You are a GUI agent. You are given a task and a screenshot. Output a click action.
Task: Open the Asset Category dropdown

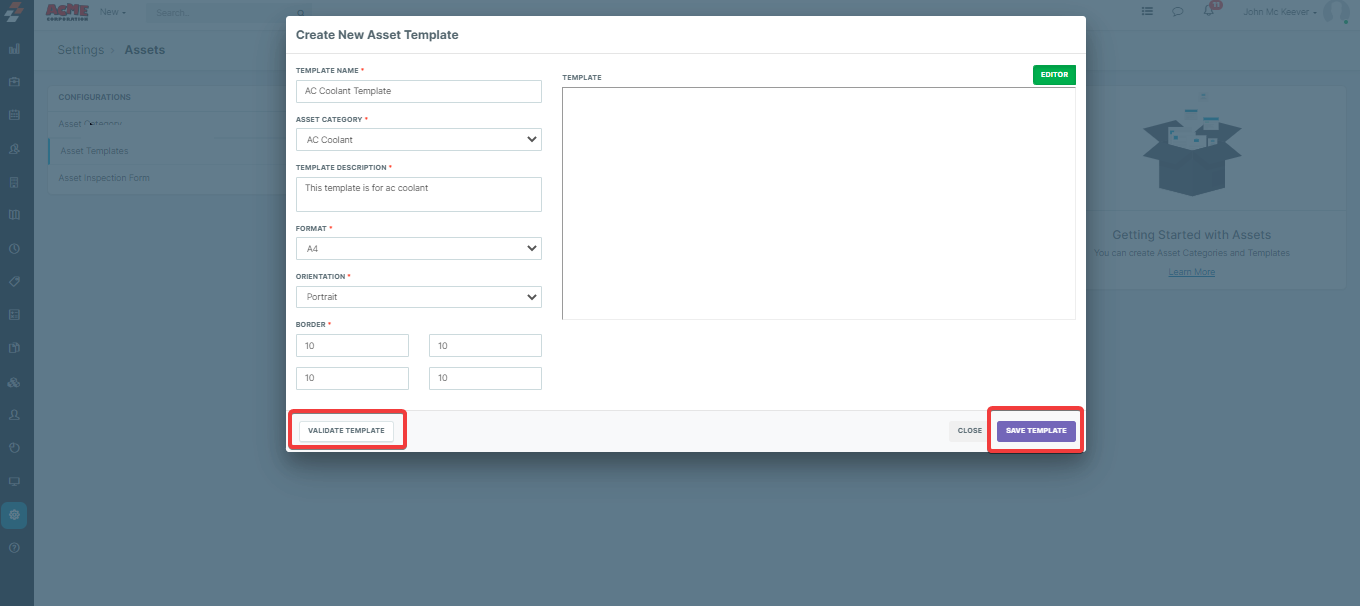click(x=419, y=140)
